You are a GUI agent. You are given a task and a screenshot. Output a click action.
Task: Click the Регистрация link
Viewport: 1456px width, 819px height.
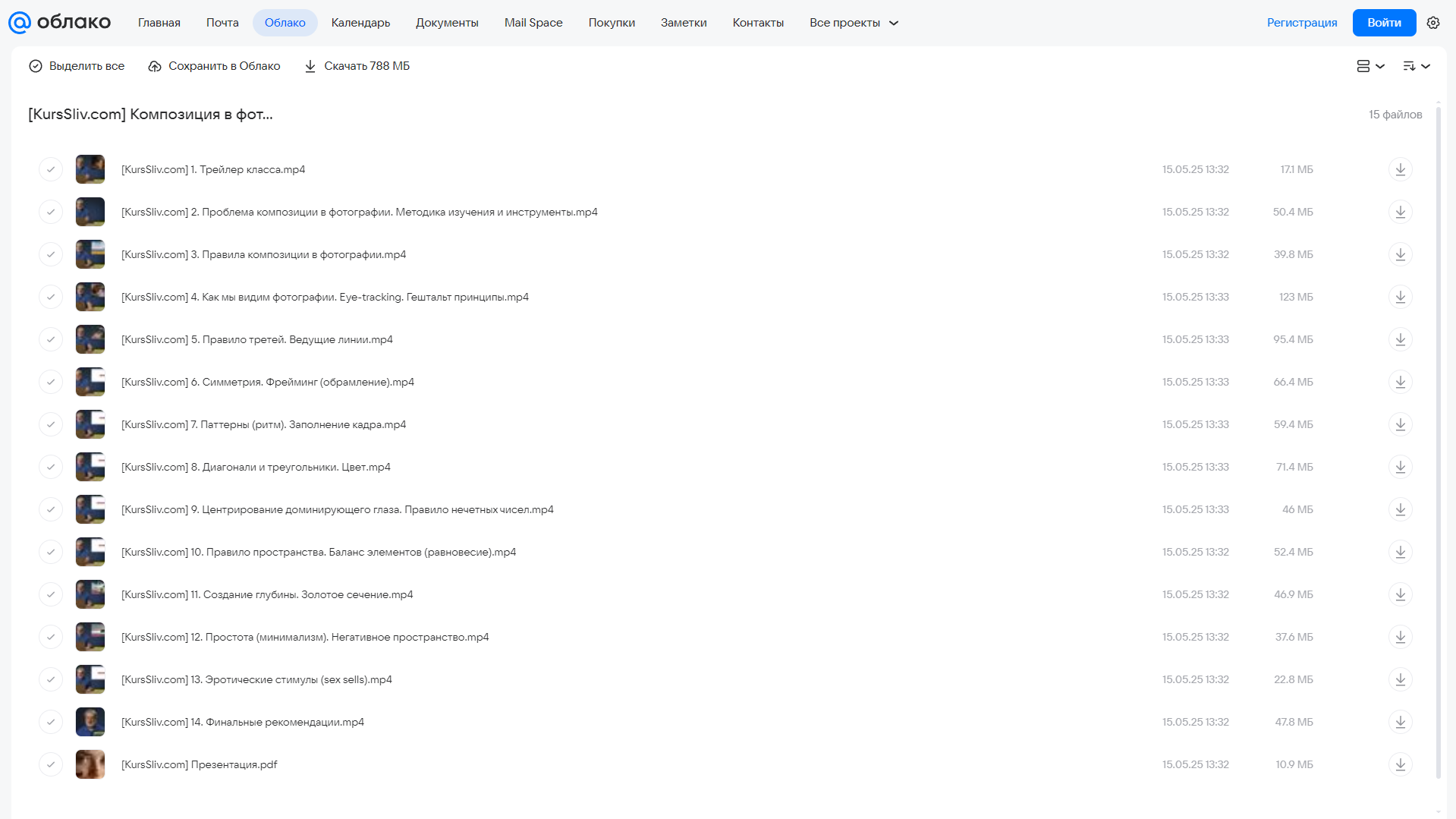(1302, 23)
